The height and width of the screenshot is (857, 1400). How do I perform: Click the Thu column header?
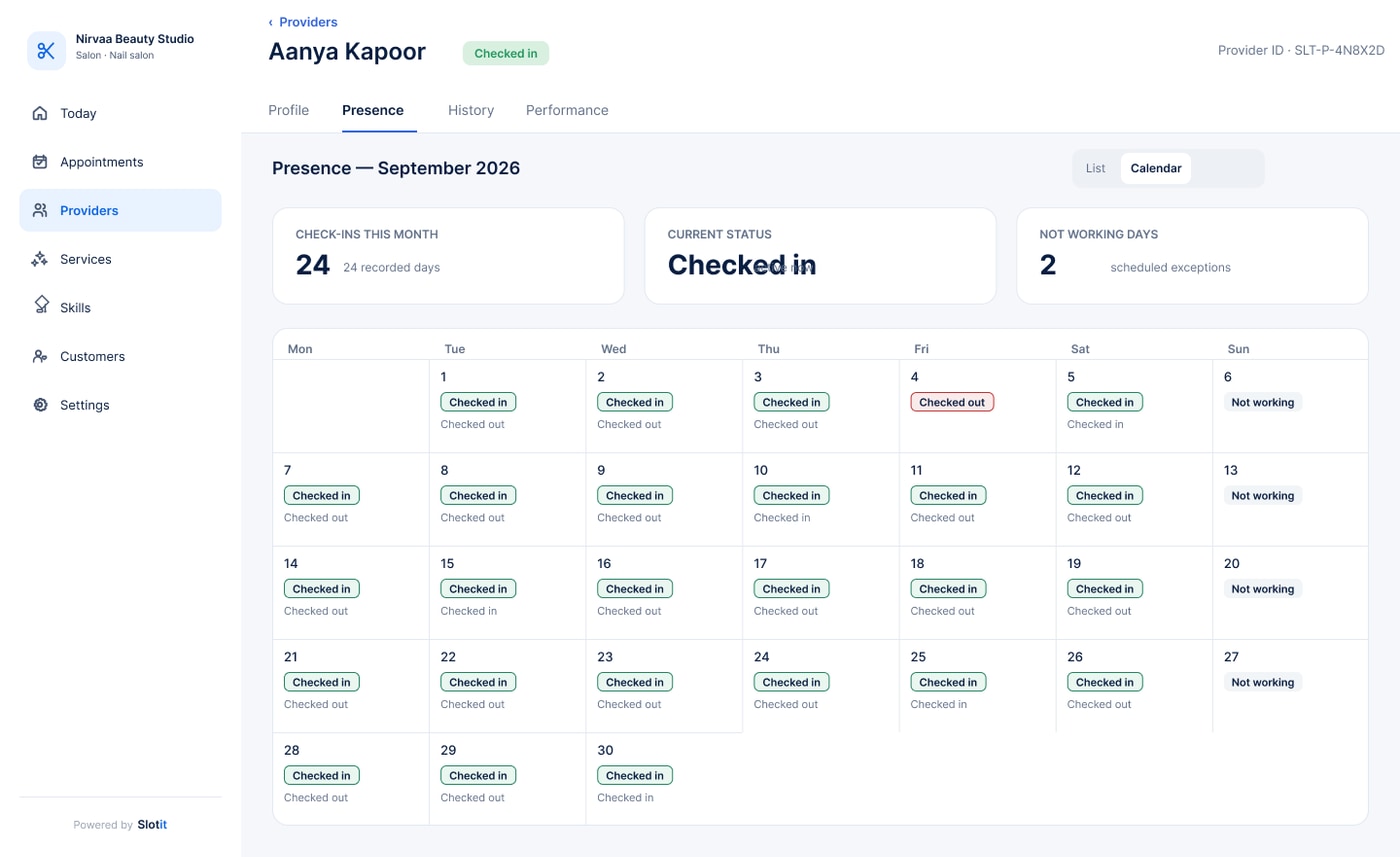pyautogui.click(x=769, y=349)
